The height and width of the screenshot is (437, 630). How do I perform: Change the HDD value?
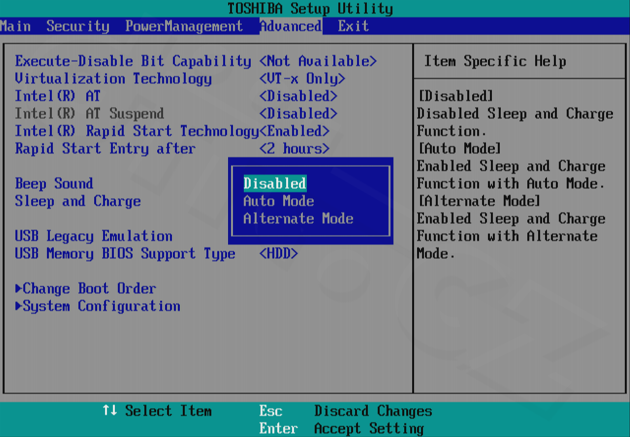click(x=279, y=254)
